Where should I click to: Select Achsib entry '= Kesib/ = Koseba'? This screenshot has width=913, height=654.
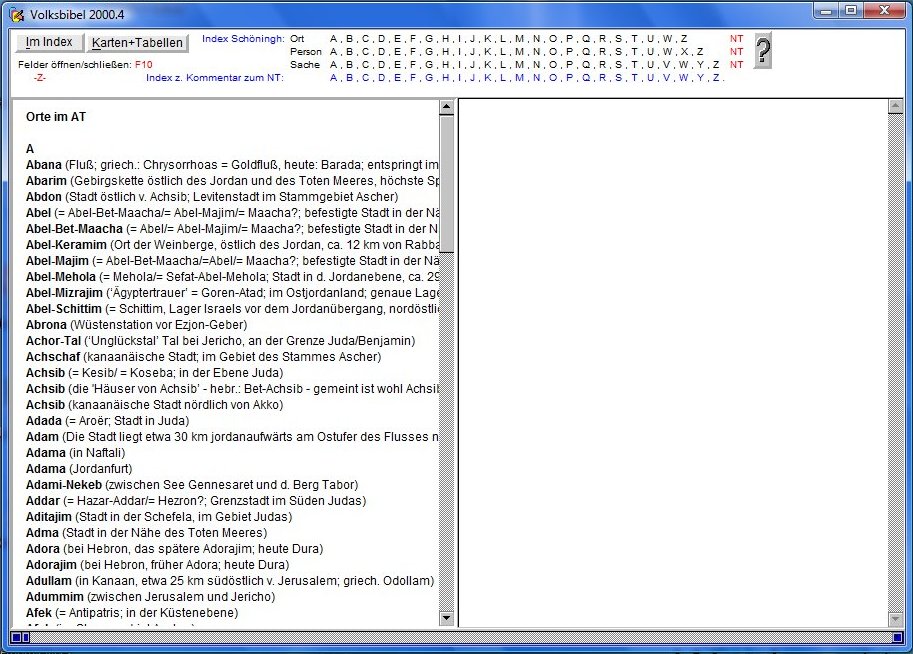pyautogui.click(x=154, y=373)
